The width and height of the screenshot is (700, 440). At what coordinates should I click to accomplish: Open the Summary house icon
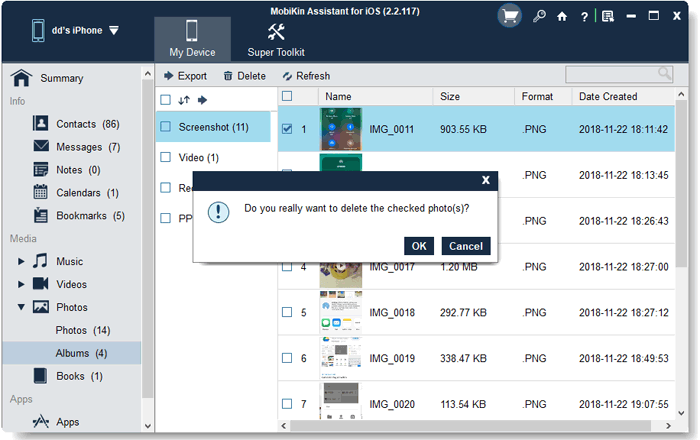(21, 78)
